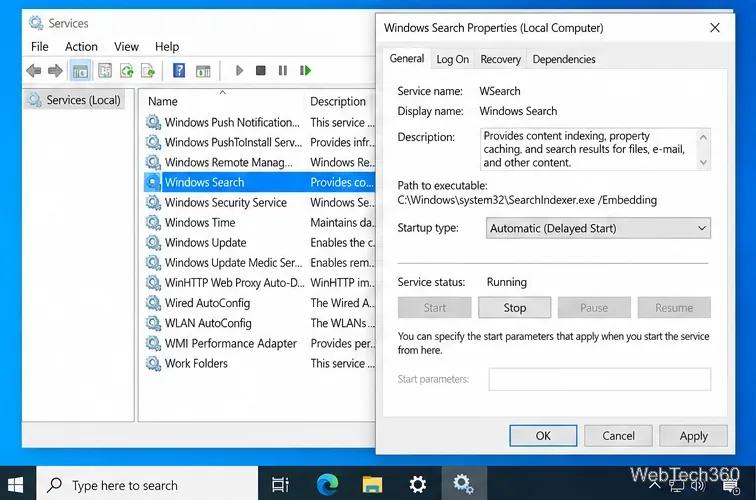The image size is (756, 500).
Task: Click OK to confirm properties
Action: point(543,436)
